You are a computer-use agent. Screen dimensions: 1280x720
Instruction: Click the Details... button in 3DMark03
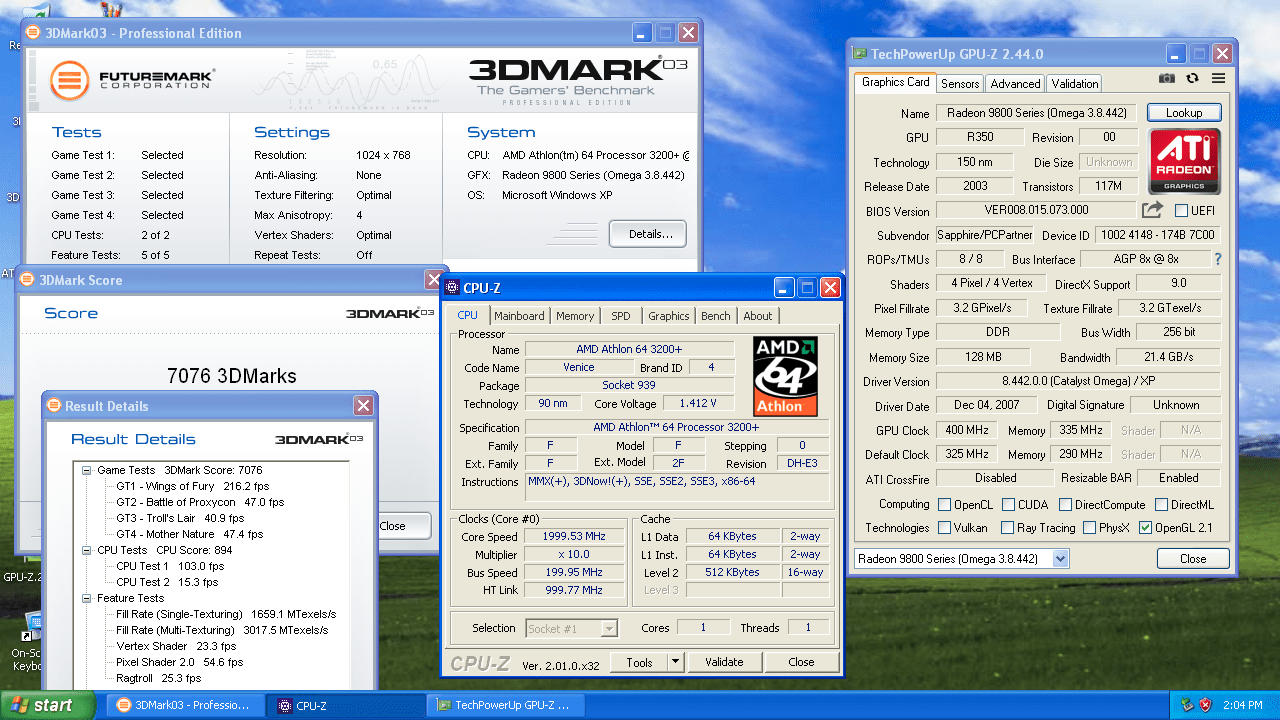[648, 234]
